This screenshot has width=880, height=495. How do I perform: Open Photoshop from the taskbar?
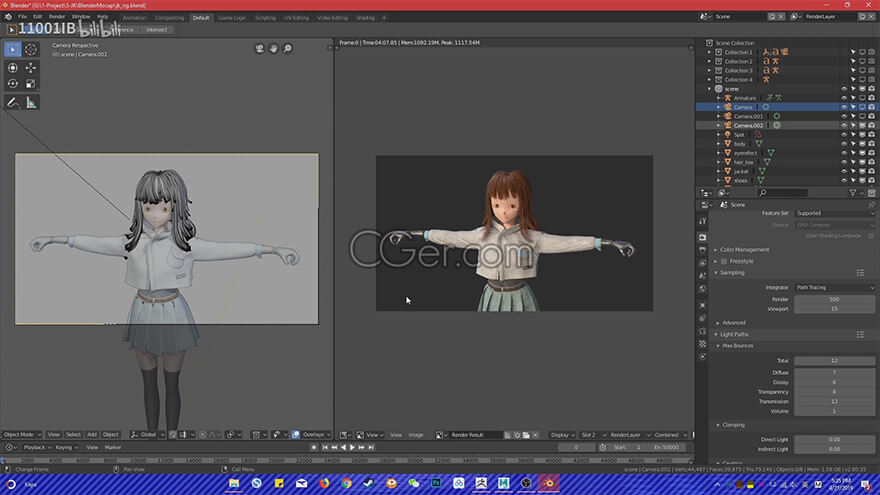[436, 483]
